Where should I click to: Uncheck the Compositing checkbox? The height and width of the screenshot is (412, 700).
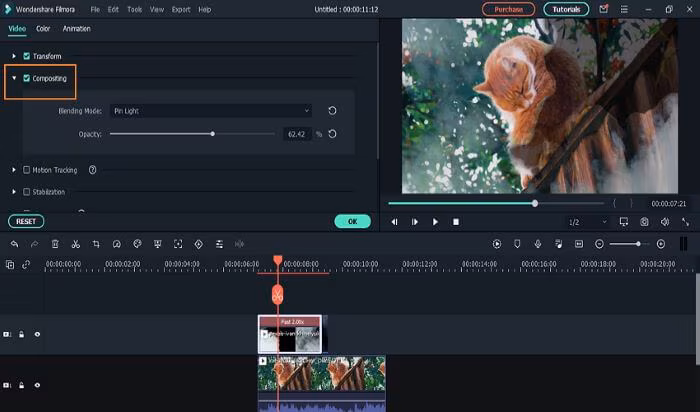click(26, 78)
